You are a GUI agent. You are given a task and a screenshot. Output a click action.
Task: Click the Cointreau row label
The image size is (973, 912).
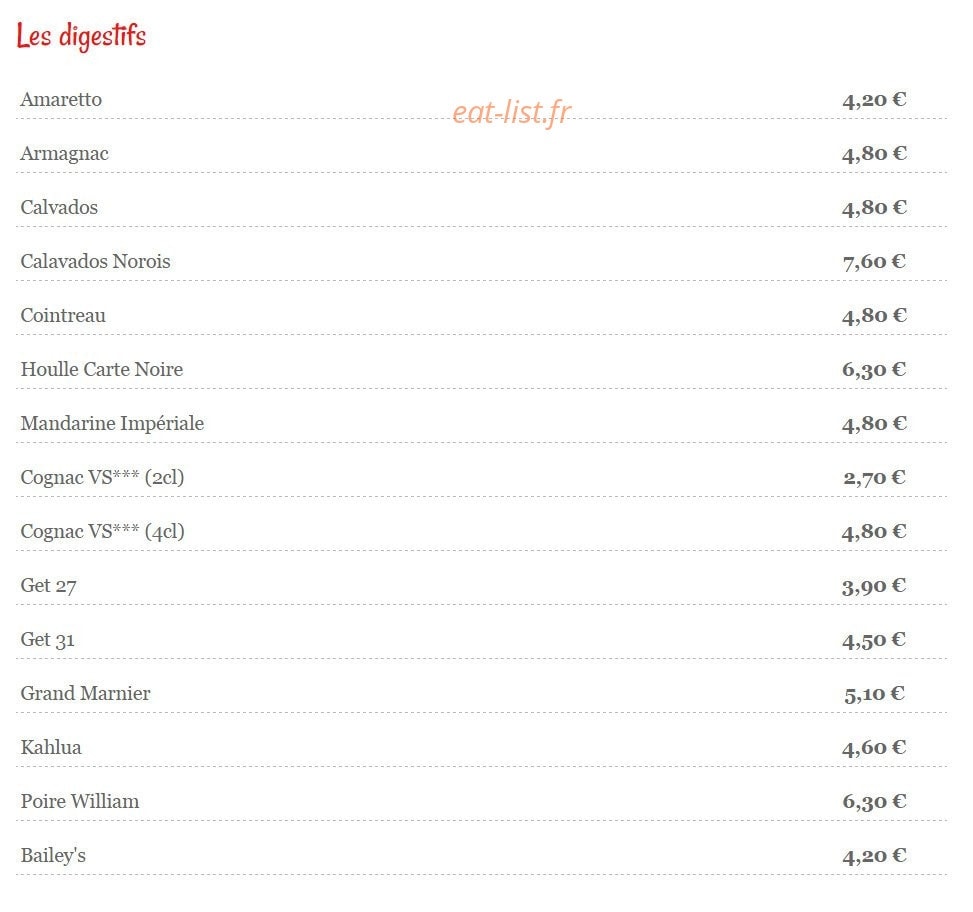[x=63, y=315]
